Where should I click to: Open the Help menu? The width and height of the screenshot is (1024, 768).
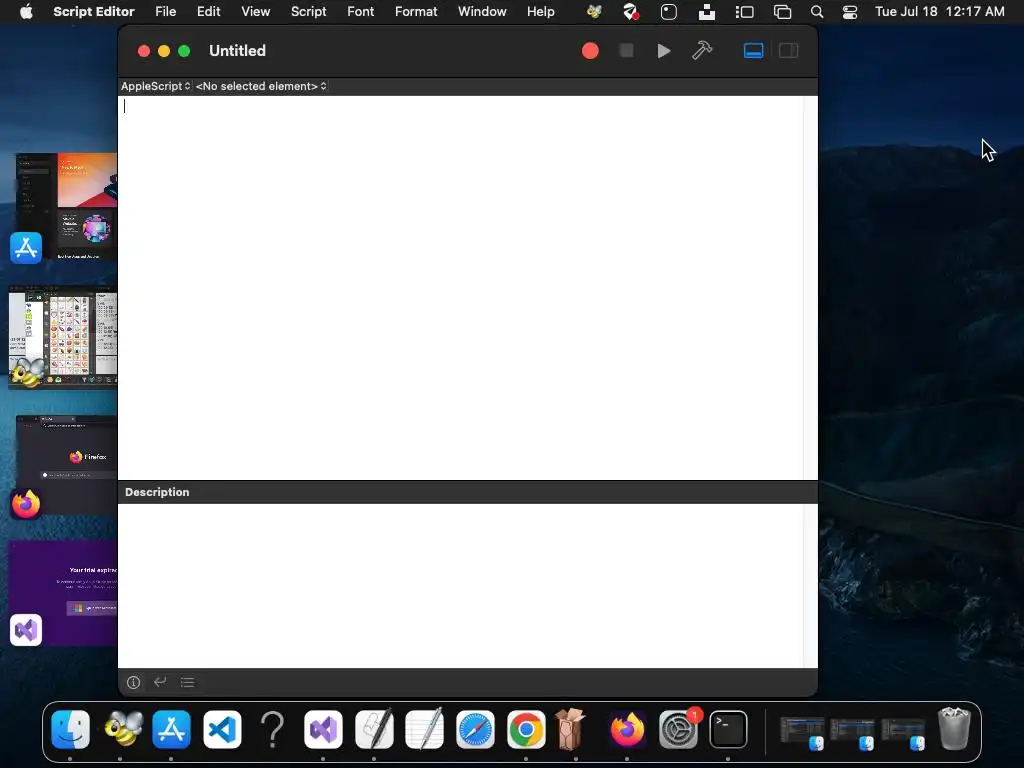pos(541,12)
